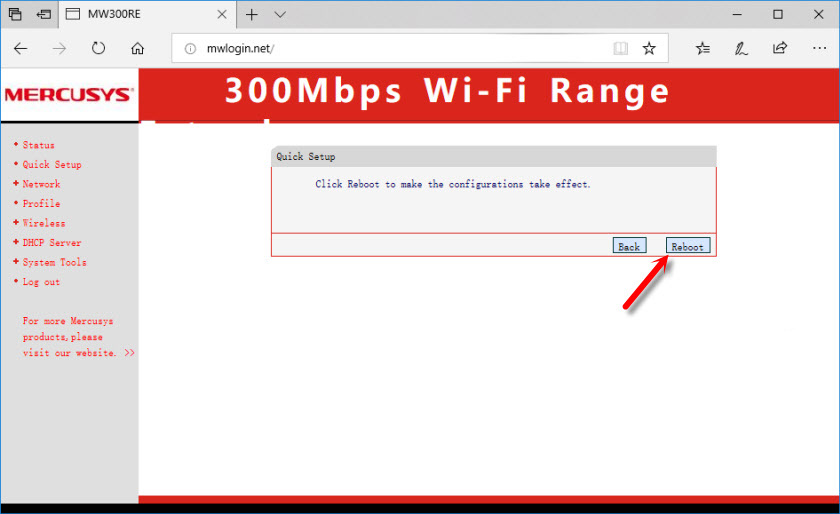Viewport: 840px width, 514px height.
Task: Click the Add notes pen icon
Action: pyautogui.click(x=741, y=48)
